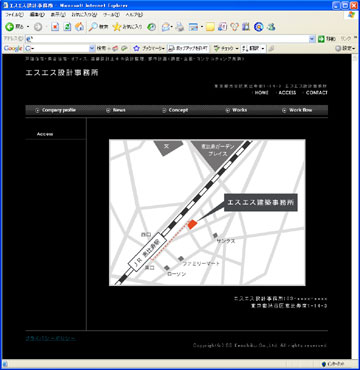This screenshot has height=370, width=360.
Task: Click the Mail toolbar icon
Action: (166, 27)
